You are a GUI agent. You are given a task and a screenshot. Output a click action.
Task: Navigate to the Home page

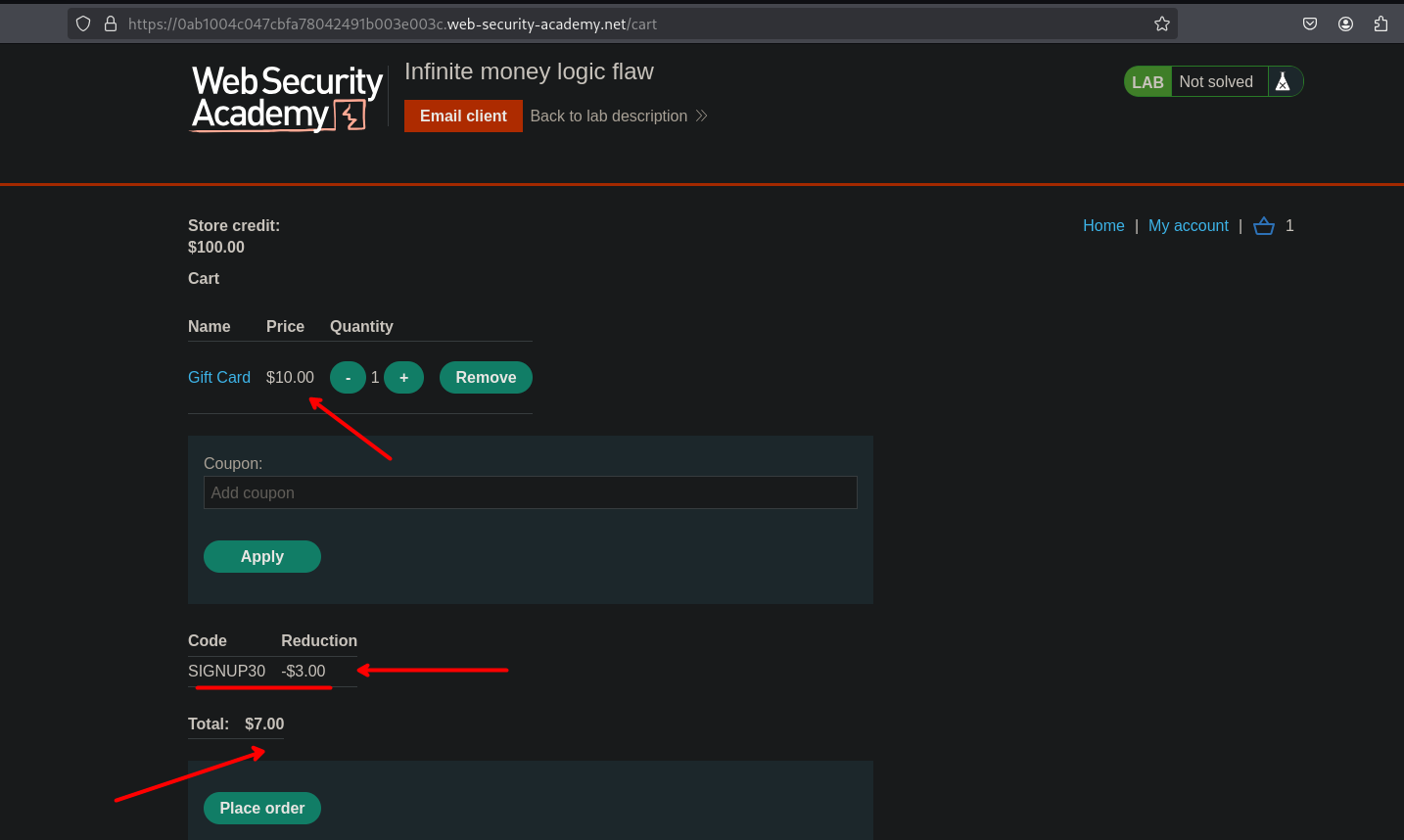tap(1103, 226)
